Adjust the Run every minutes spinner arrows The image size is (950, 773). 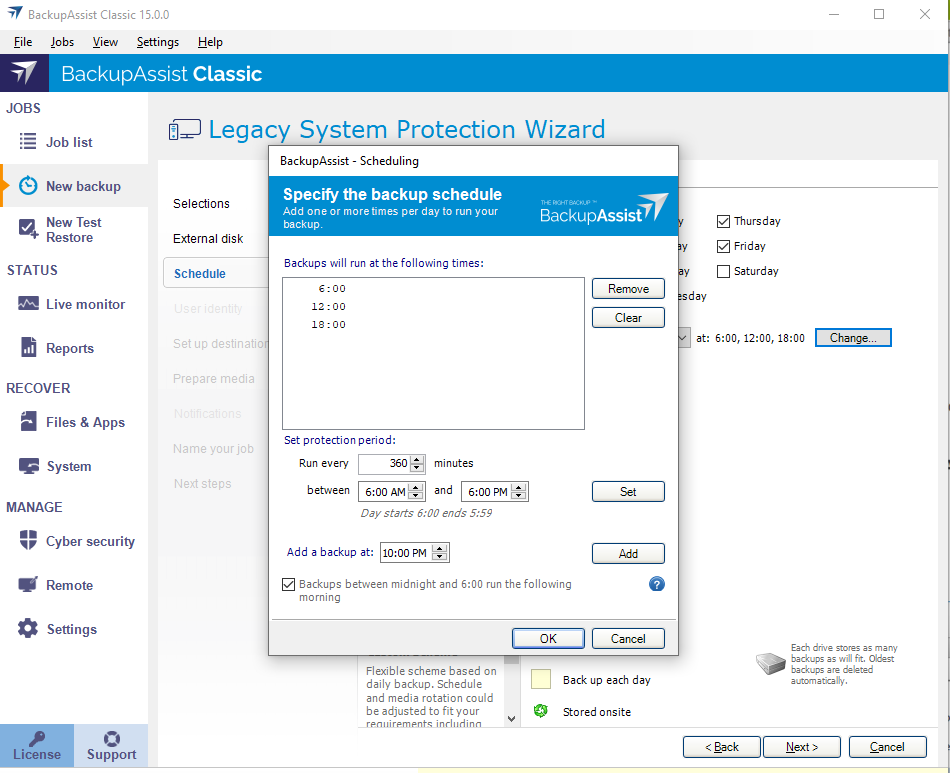click(x=417, y=464)
